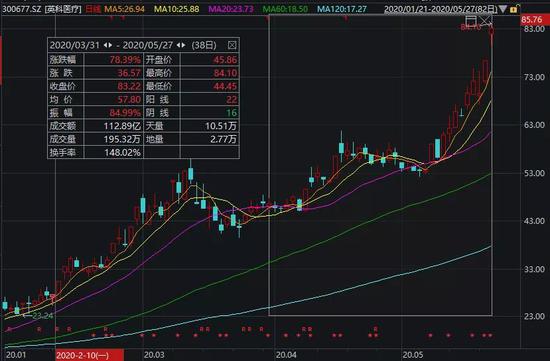Click the 2020/01/21-2020/05/27(82日) range text
550x361 pixels.
tap(441, 9)
